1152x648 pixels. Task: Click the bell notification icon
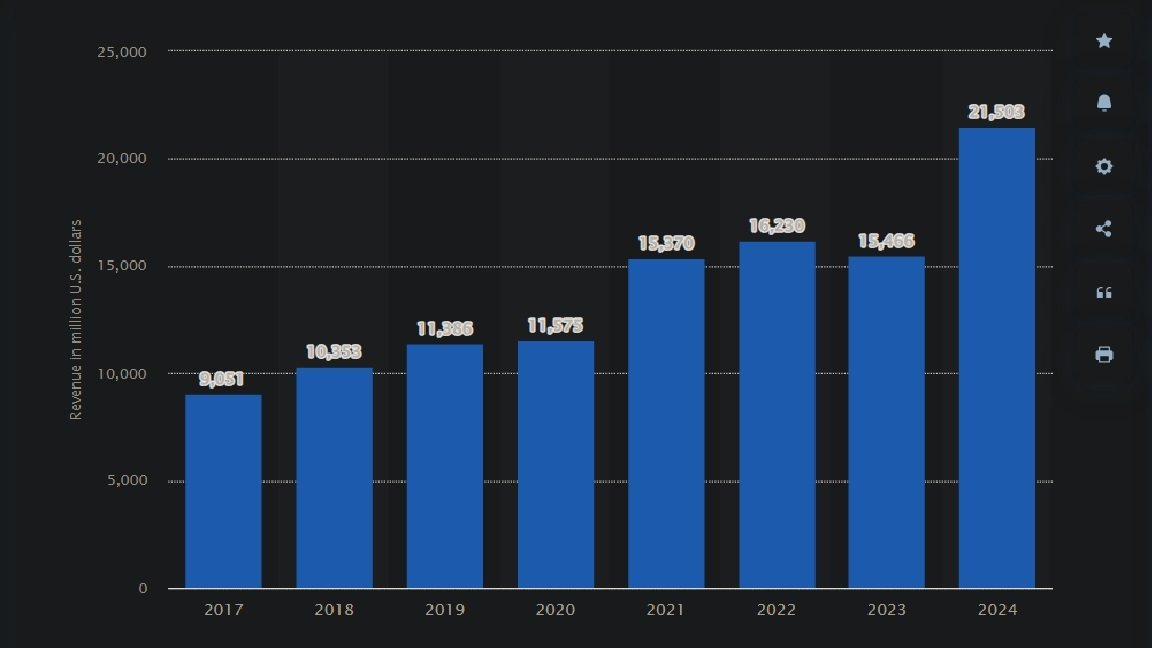click(x=1104, y=103)
